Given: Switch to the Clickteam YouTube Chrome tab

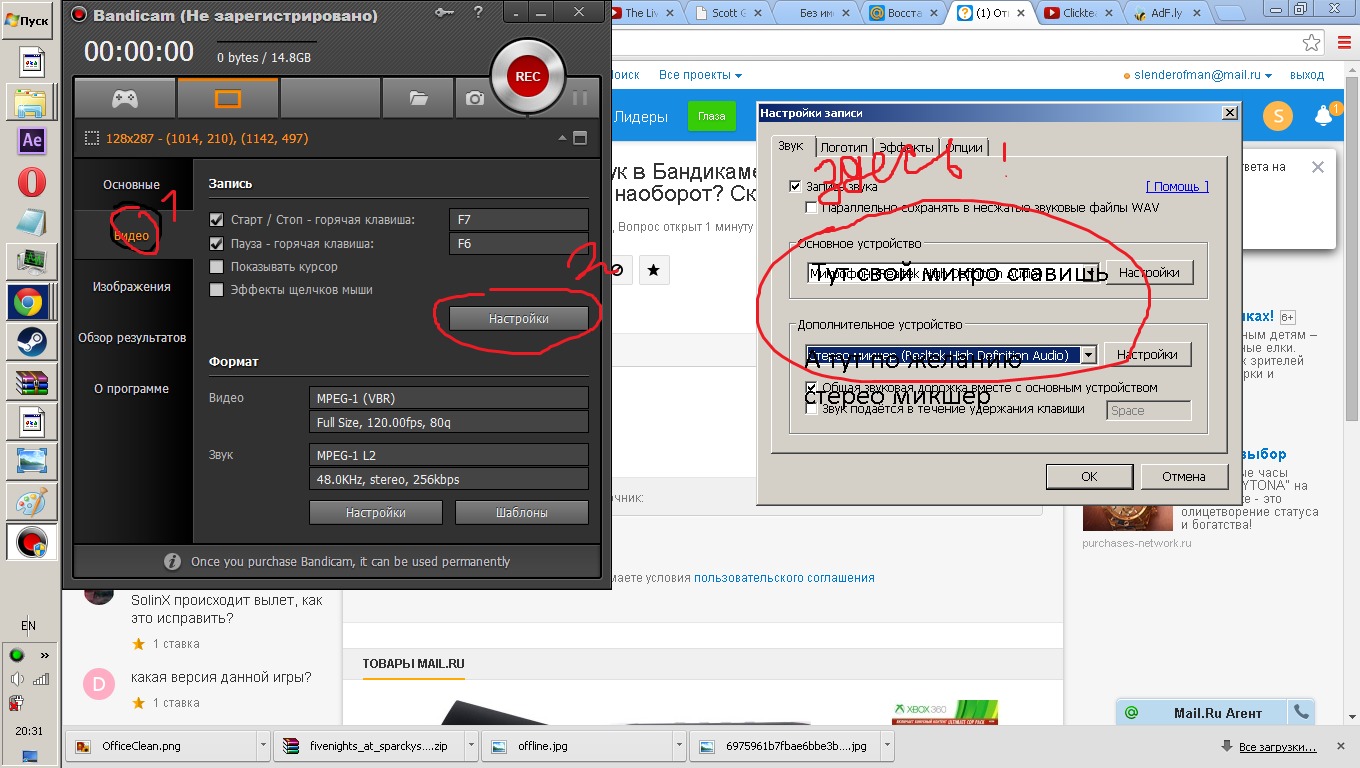Looking at the screenshot, I should [1079, 13].
